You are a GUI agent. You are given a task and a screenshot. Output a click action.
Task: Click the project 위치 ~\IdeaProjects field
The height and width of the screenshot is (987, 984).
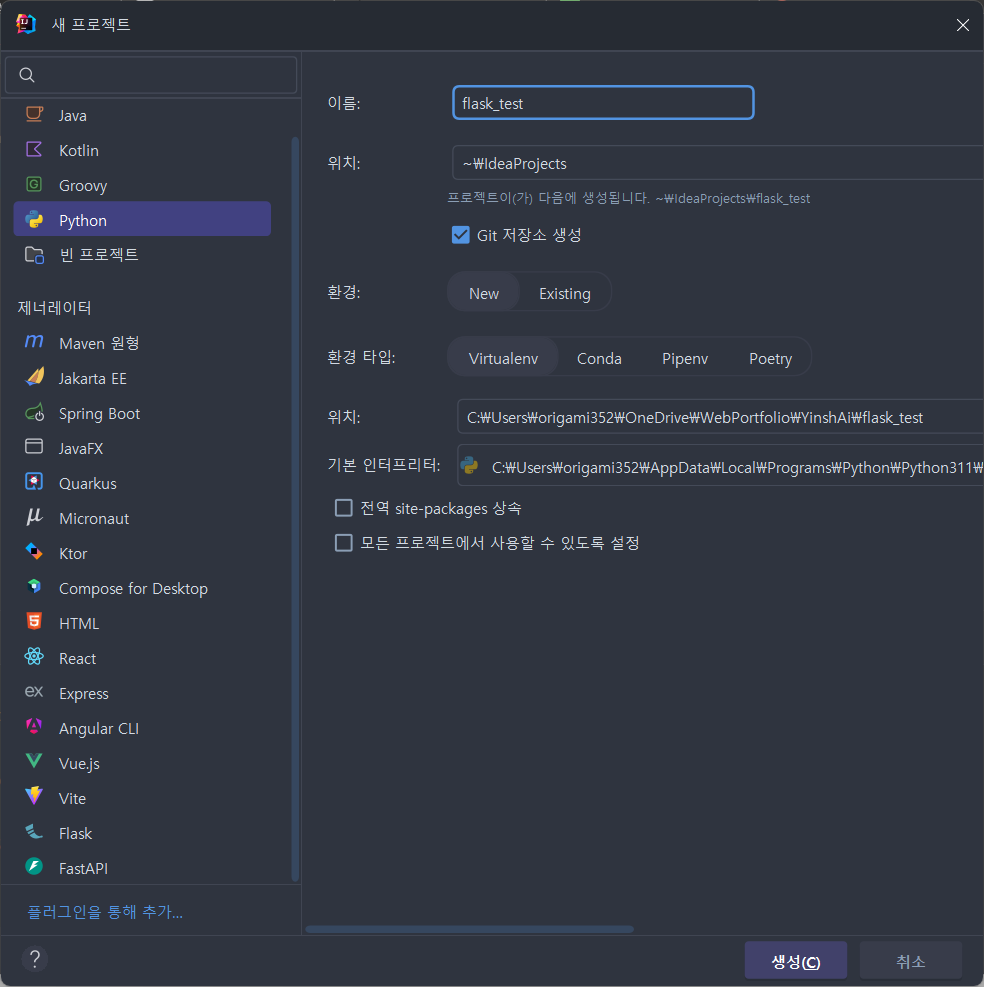(x=718, y=163)
